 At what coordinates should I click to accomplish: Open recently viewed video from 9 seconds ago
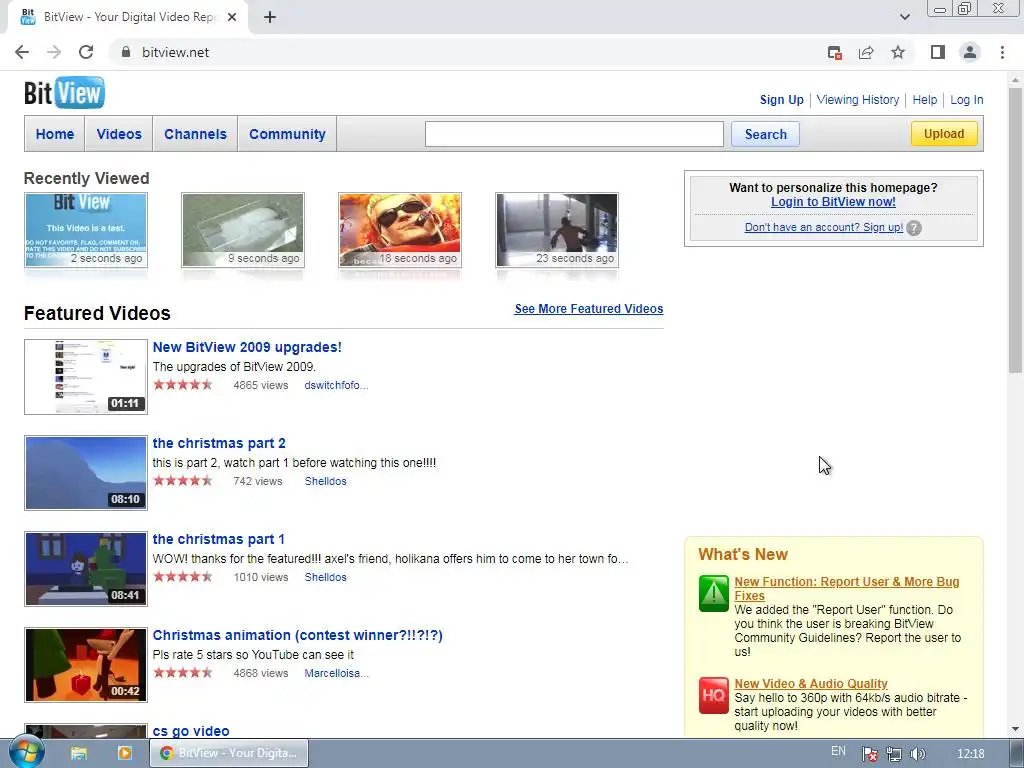point(243,230)
